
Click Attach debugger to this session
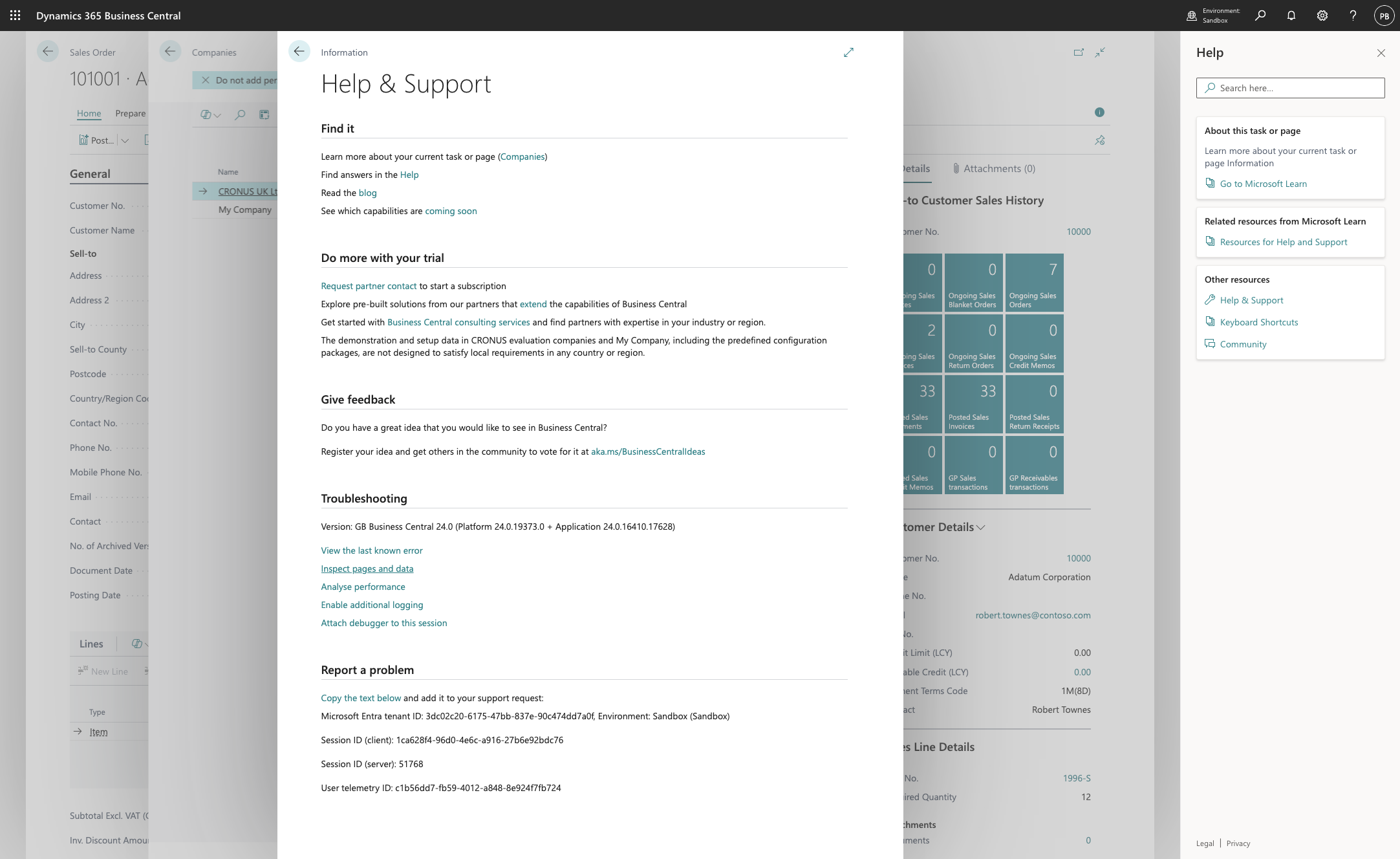(x=384, y=623)
